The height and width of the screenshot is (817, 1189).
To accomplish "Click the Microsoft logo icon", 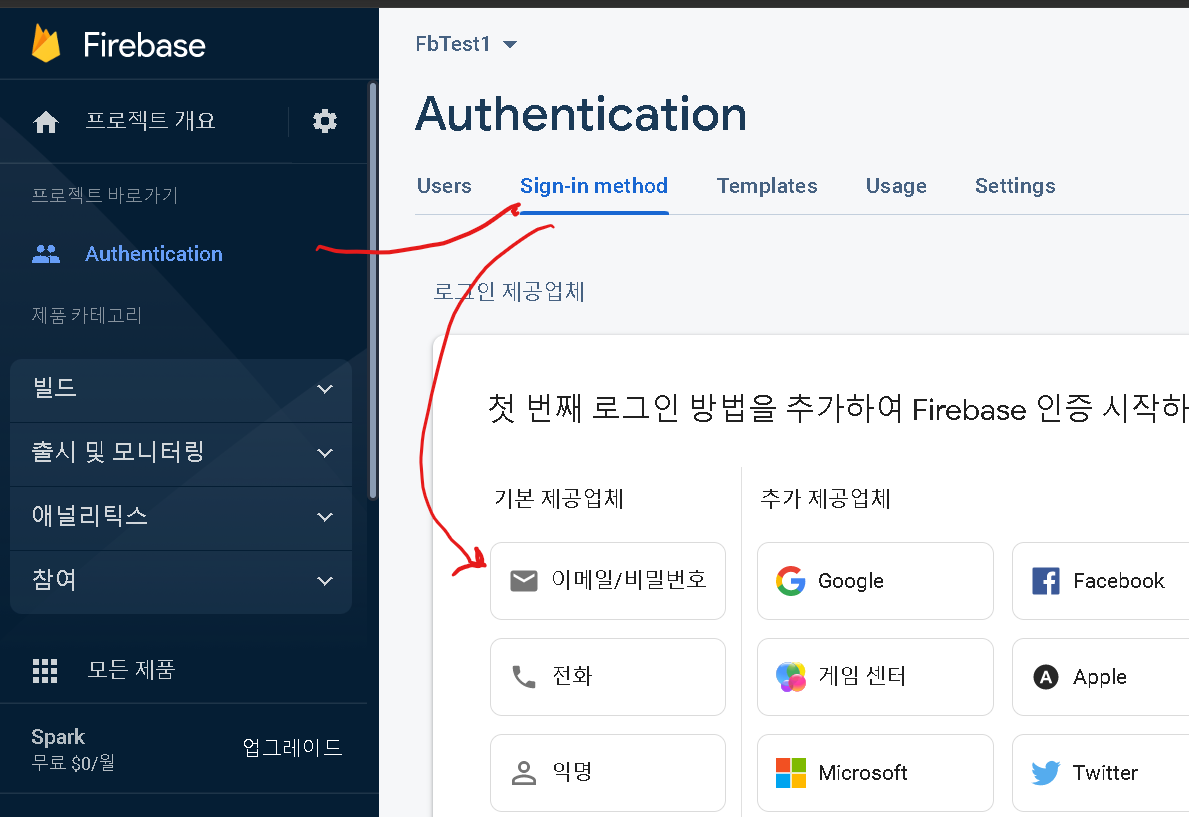I will point(790,773).
